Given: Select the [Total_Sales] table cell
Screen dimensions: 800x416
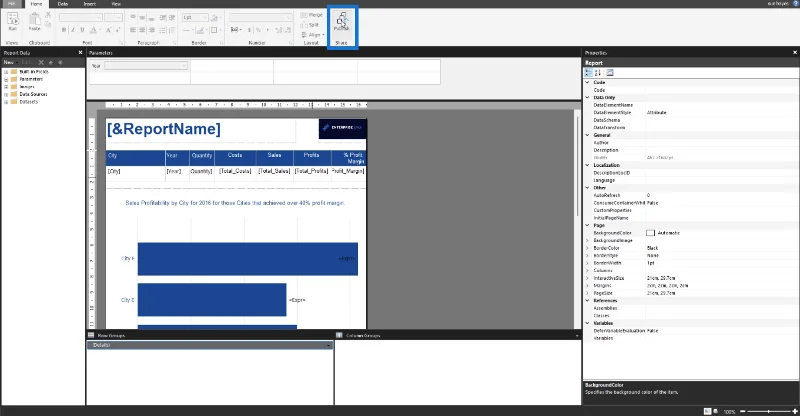Looking at the screenshot, I should click(274, 172).
